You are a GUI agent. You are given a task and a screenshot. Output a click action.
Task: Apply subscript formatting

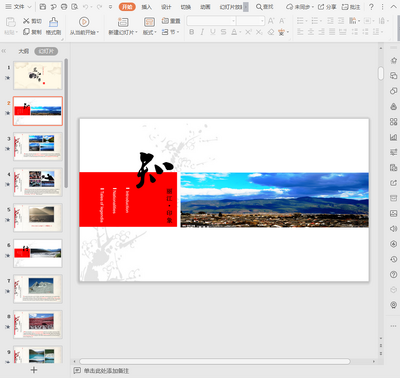tap(259, 32)
